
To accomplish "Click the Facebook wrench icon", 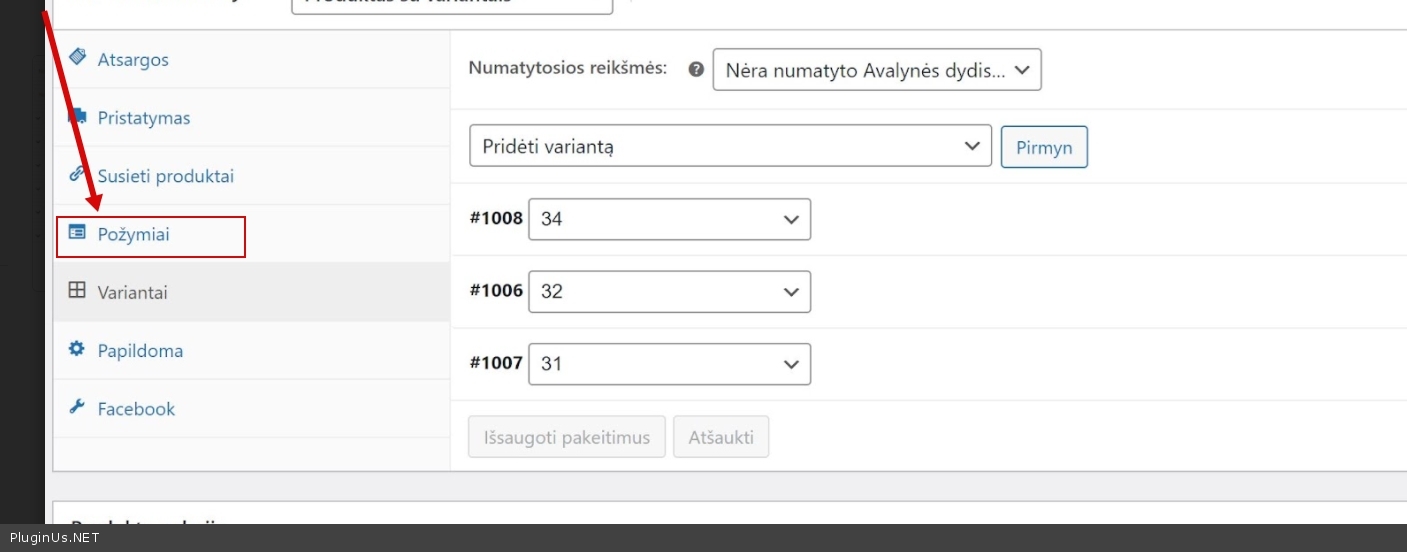I will (x=77, y=407).
